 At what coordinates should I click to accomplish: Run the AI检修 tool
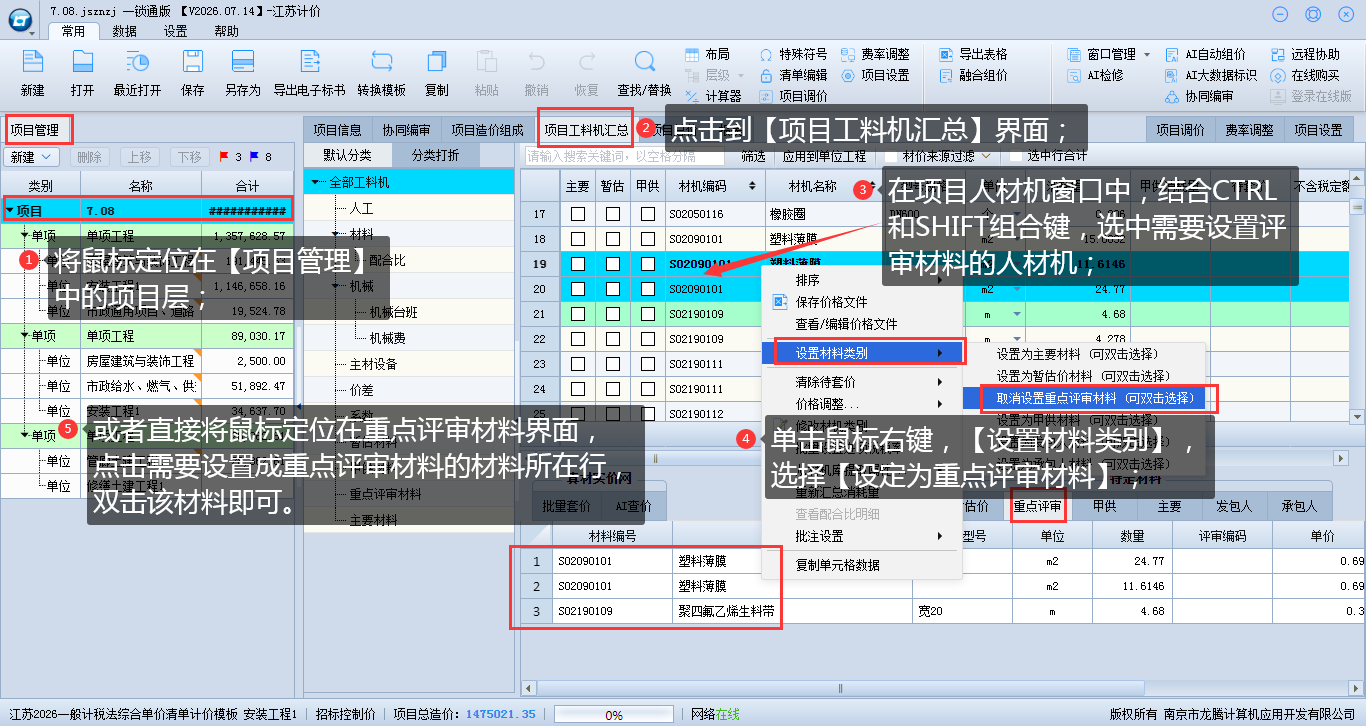(1095, 75)
